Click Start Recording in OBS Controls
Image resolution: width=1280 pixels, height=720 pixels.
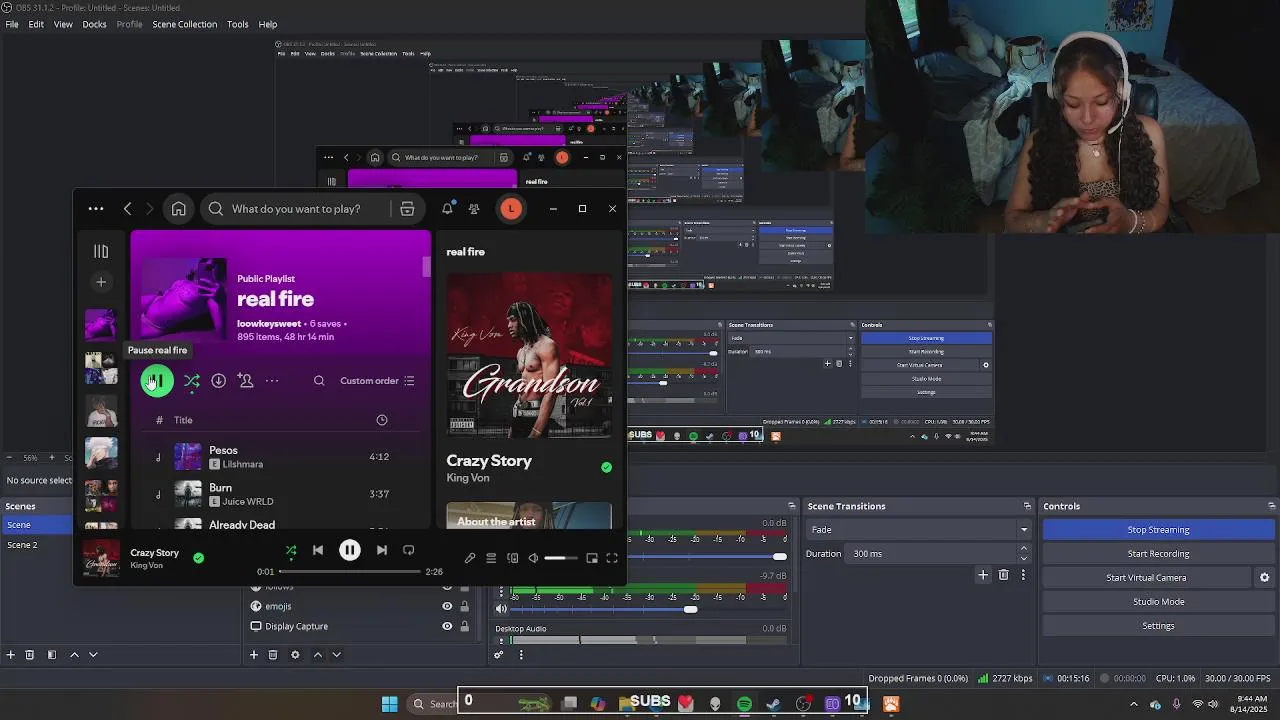pyautogui.click(x=1158, y=554)
